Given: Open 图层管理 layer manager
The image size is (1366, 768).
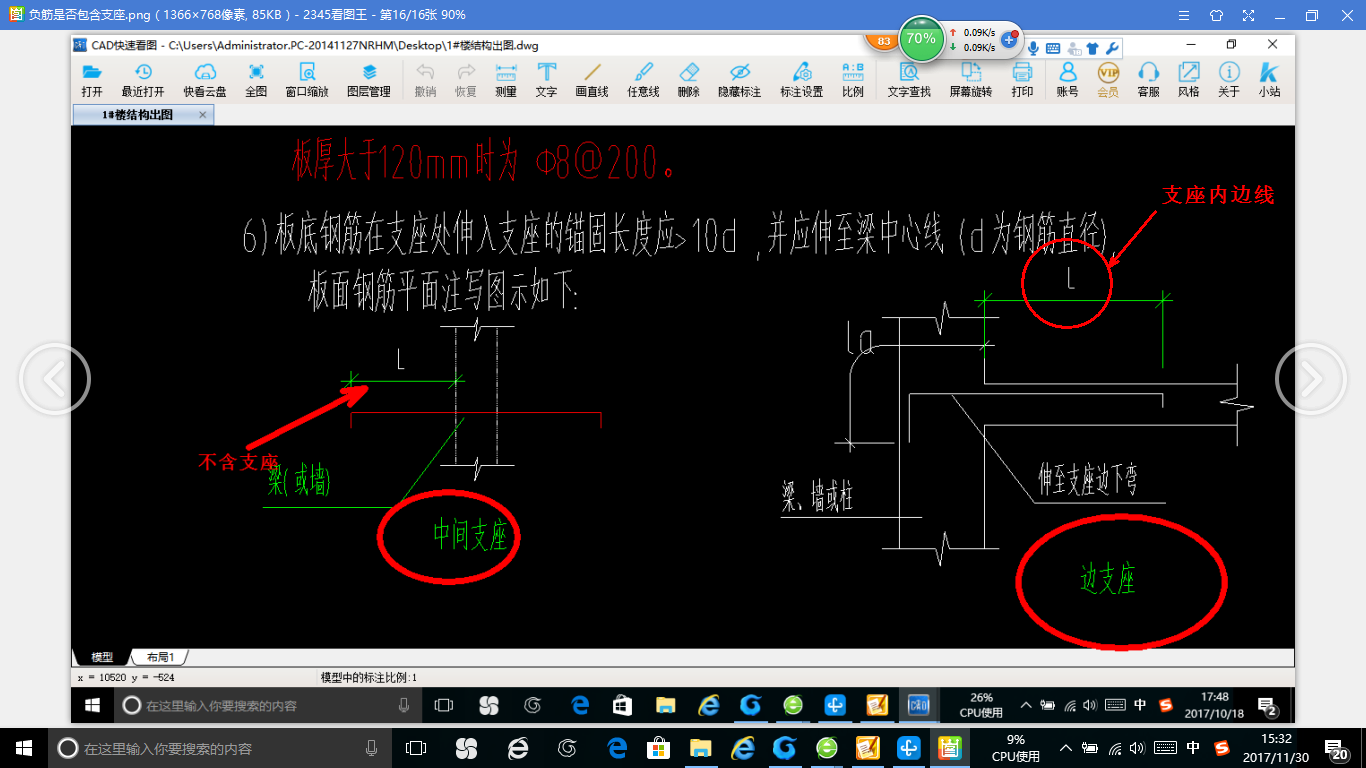Looking at the screenshot, I should [369, 80].
